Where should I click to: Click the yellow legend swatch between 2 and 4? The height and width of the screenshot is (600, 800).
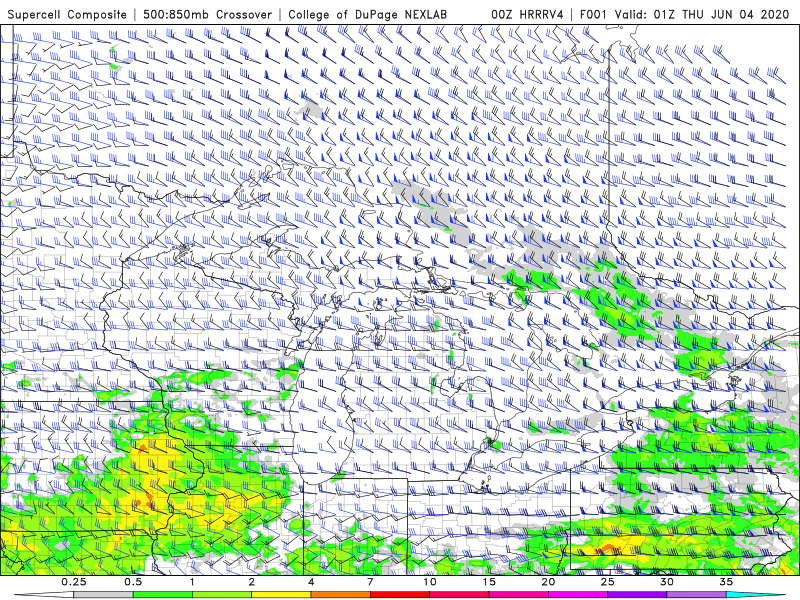pos(281,595)
